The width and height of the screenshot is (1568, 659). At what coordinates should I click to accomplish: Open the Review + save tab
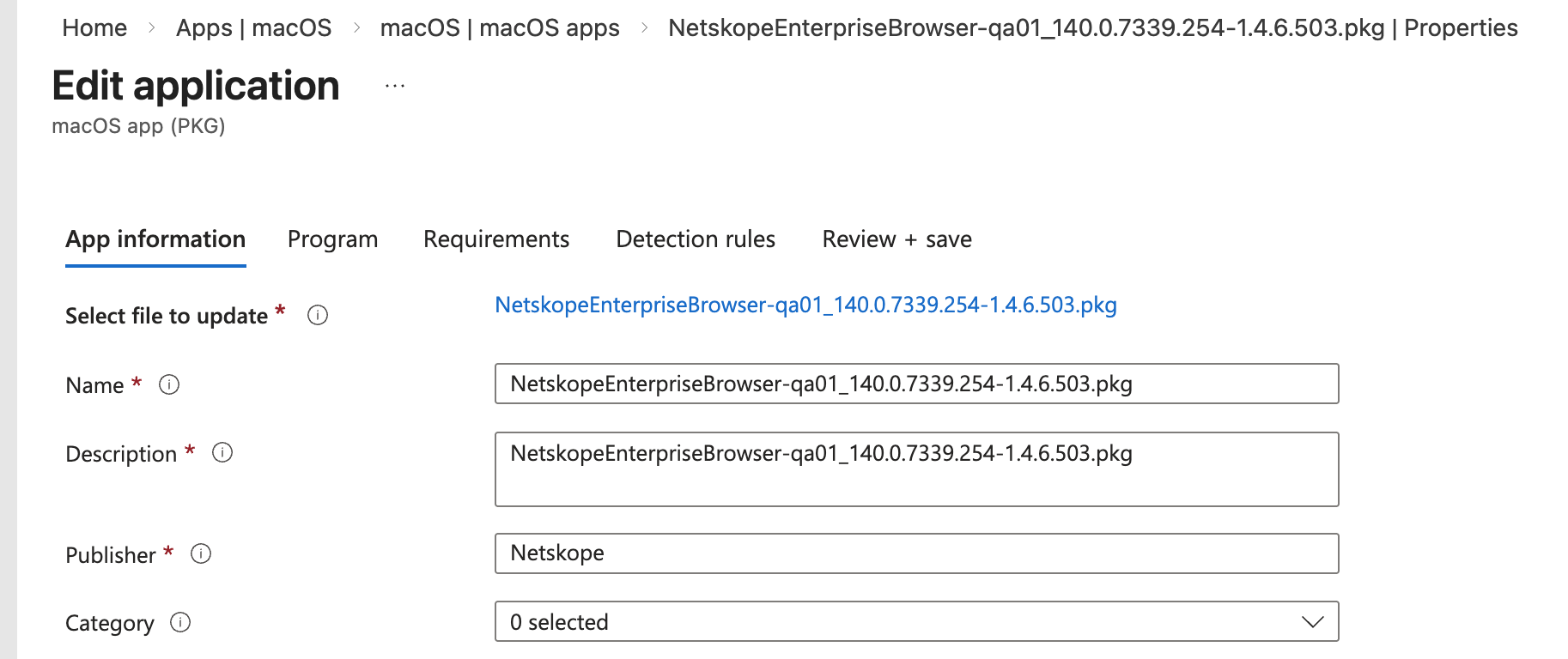(x=896, y=239)
